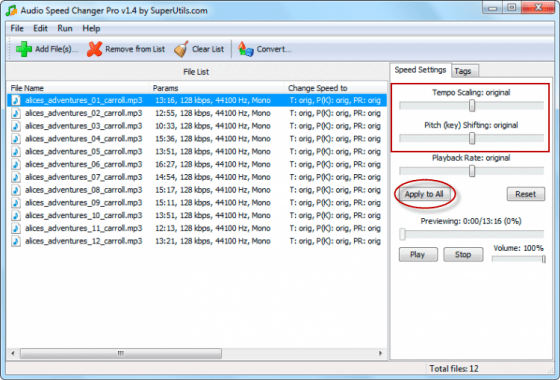
Task: Click the Reset button
Action: pos(525,194)
